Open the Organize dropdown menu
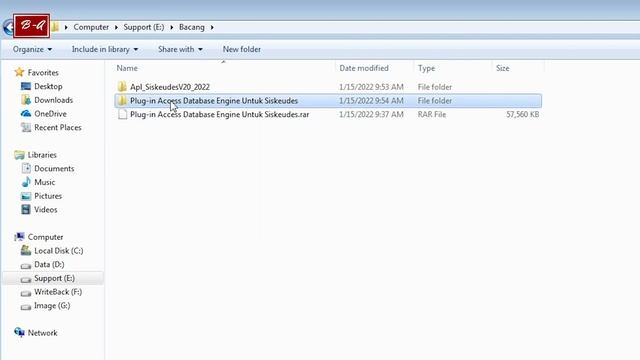 pos(32,49)
